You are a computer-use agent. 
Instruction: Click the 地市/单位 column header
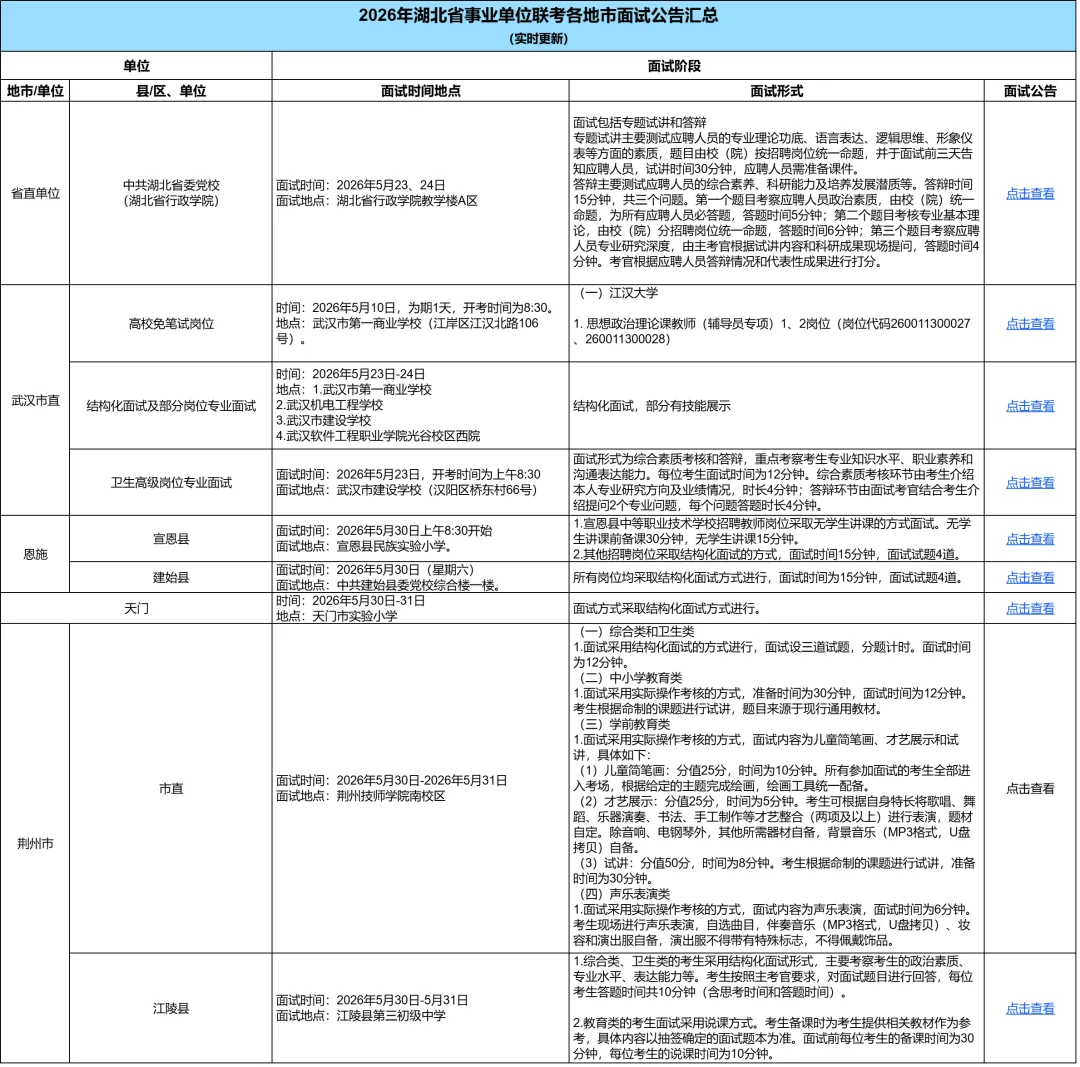pos(35,91)
